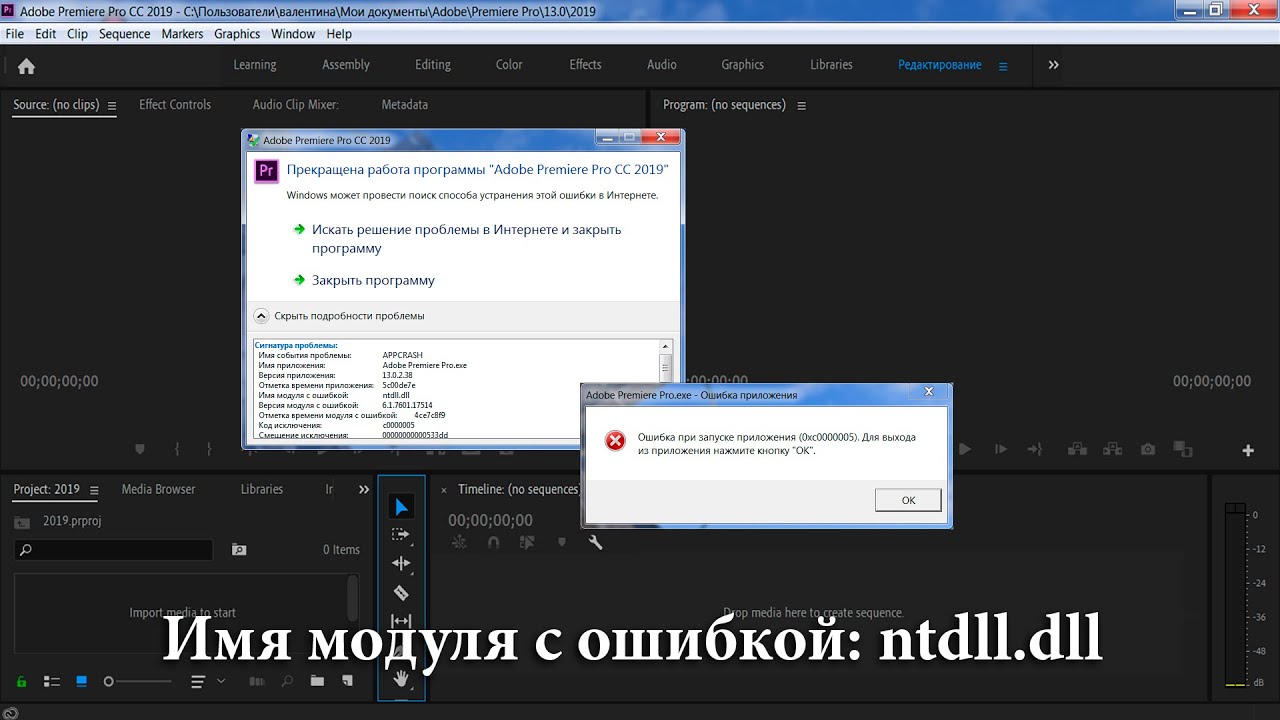Select the Slip tool

[x=401, y=621]
